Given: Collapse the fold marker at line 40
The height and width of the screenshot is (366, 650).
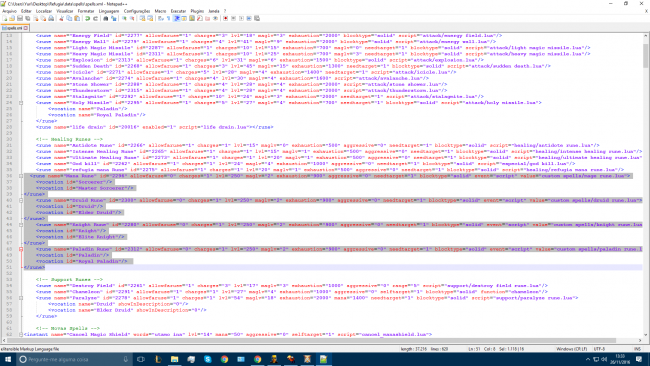Looking at the screenshot, I should 21,200.
